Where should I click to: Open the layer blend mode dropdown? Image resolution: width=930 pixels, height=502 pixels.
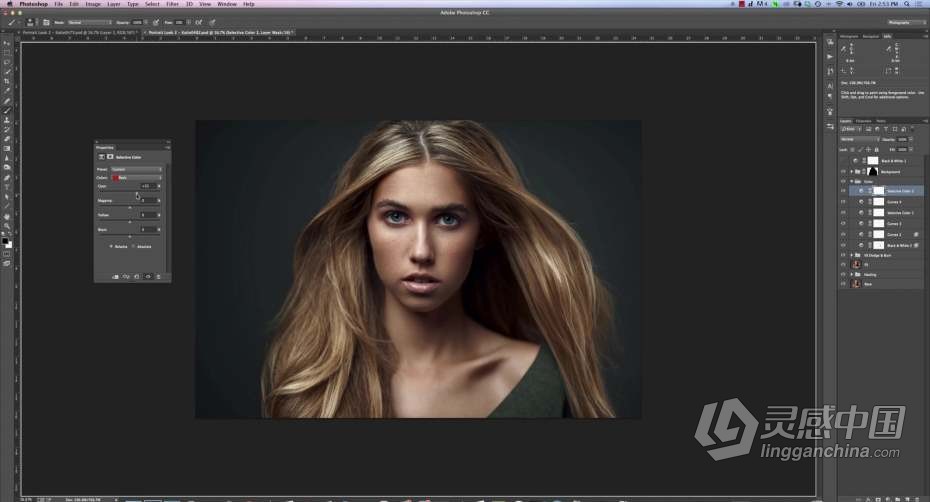[859, 139]
